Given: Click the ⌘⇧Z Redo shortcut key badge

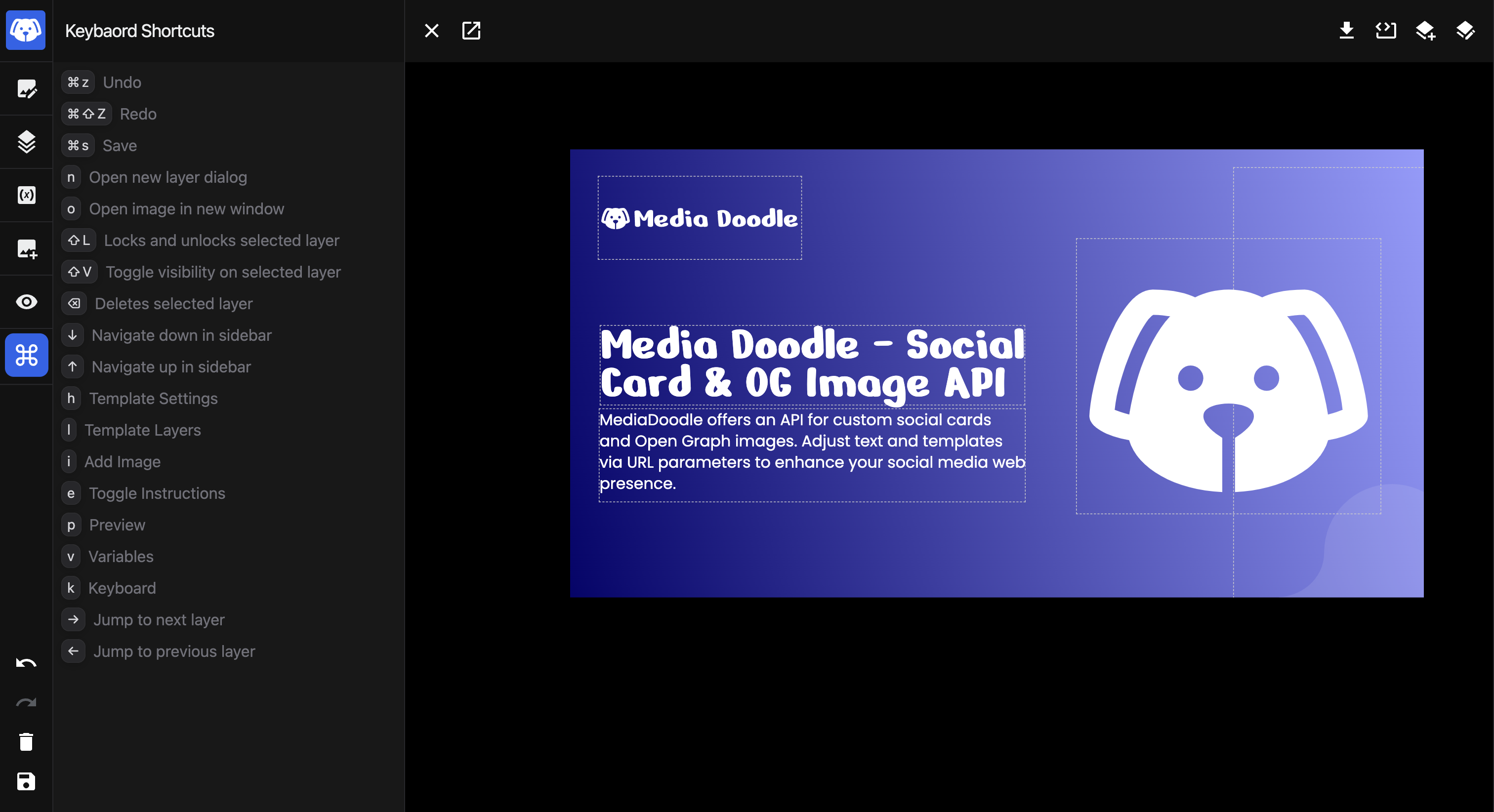Looking at the screenshot, I should pyautogui.click(x=86, y=114).
